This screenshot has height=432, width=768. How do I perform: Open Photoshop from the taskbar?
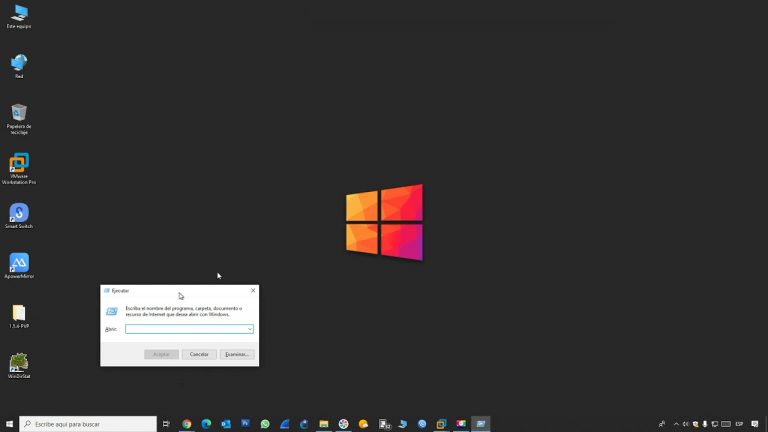tap(245, 424)
